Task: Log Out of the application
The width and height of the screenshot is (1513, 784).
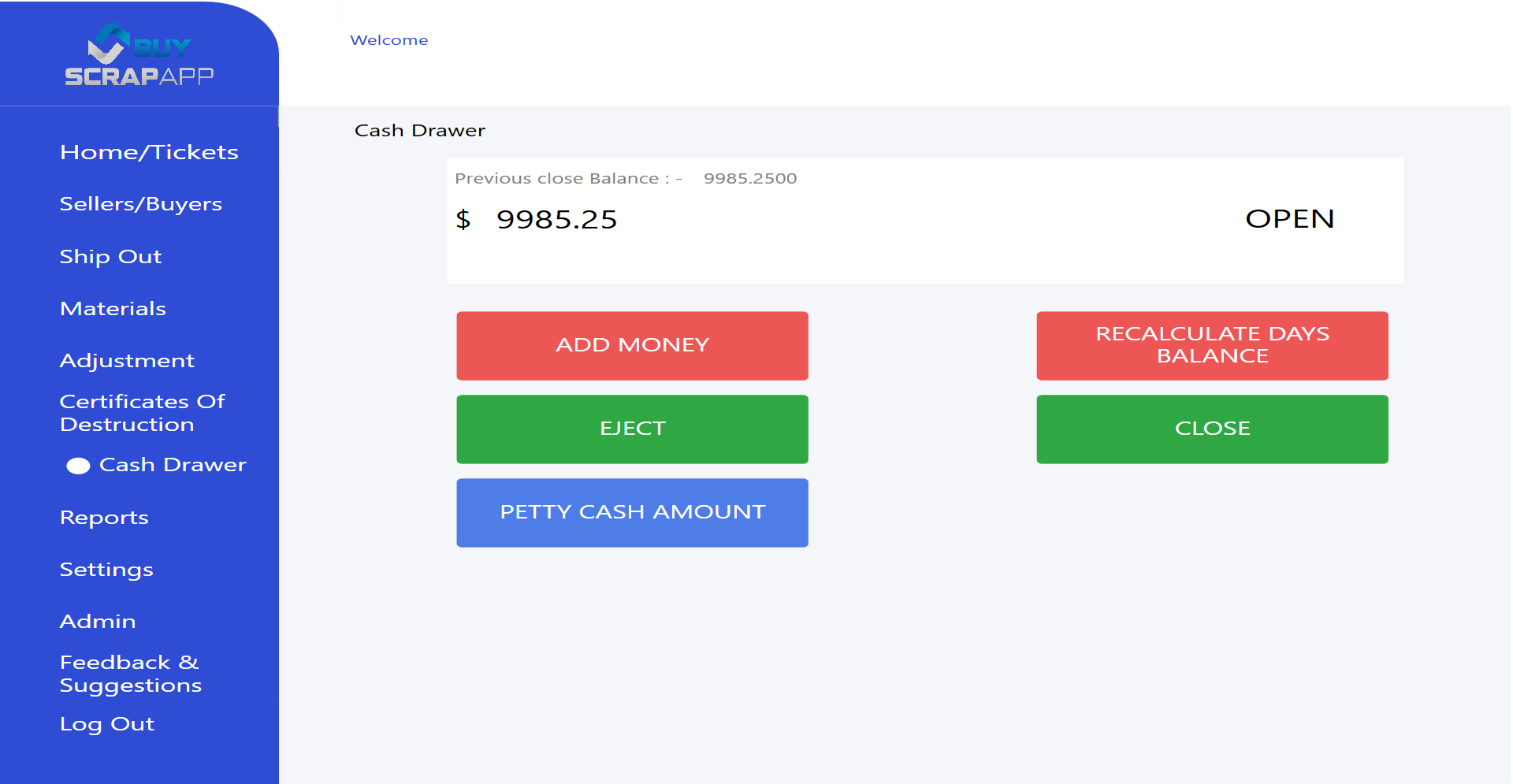Action: pos(107,724)
